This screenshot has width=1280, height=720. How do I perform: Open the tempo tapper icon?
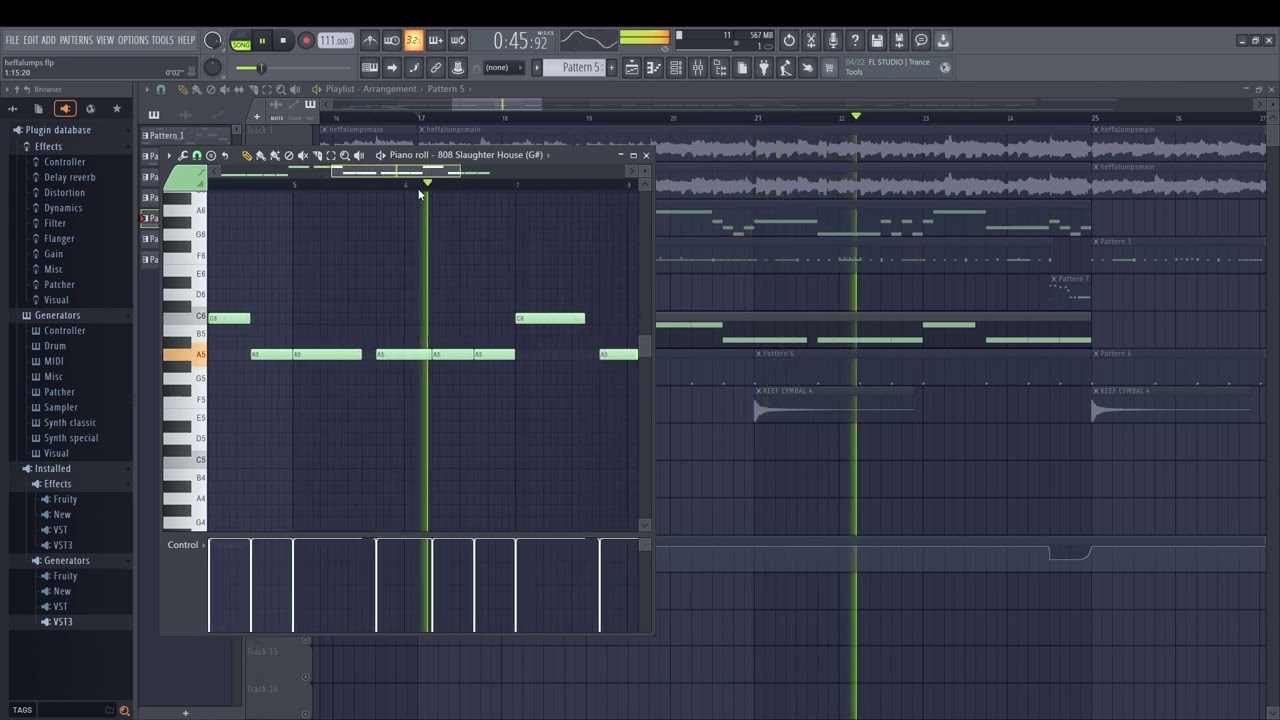pos(785,68)
